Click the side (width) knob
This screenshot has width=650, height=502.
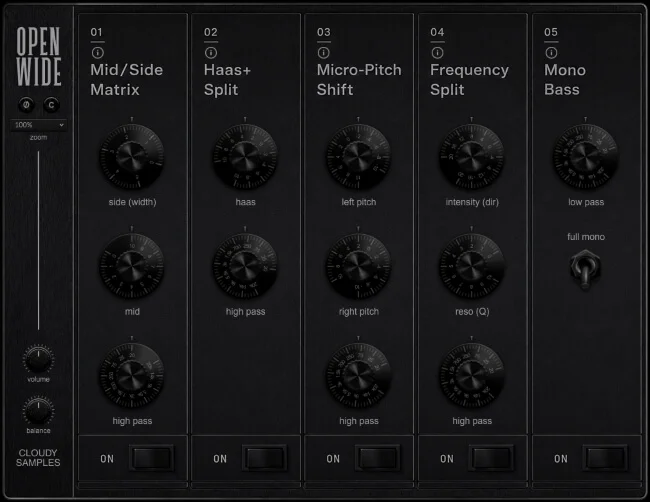pyautogui.click(x=132, y=157)
